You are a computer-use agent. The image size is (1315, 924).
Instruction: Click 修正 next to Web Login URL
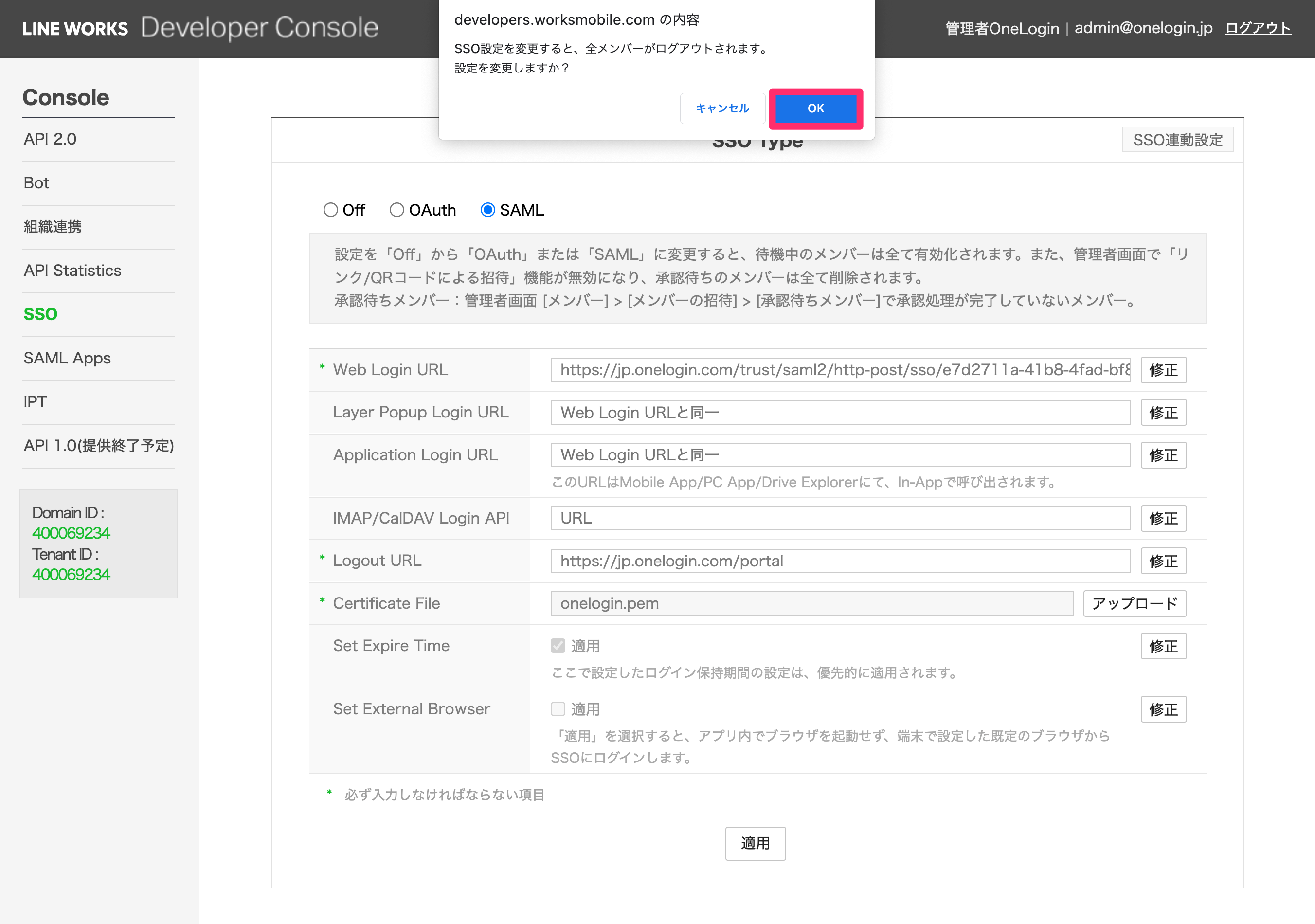(1163, 370)
